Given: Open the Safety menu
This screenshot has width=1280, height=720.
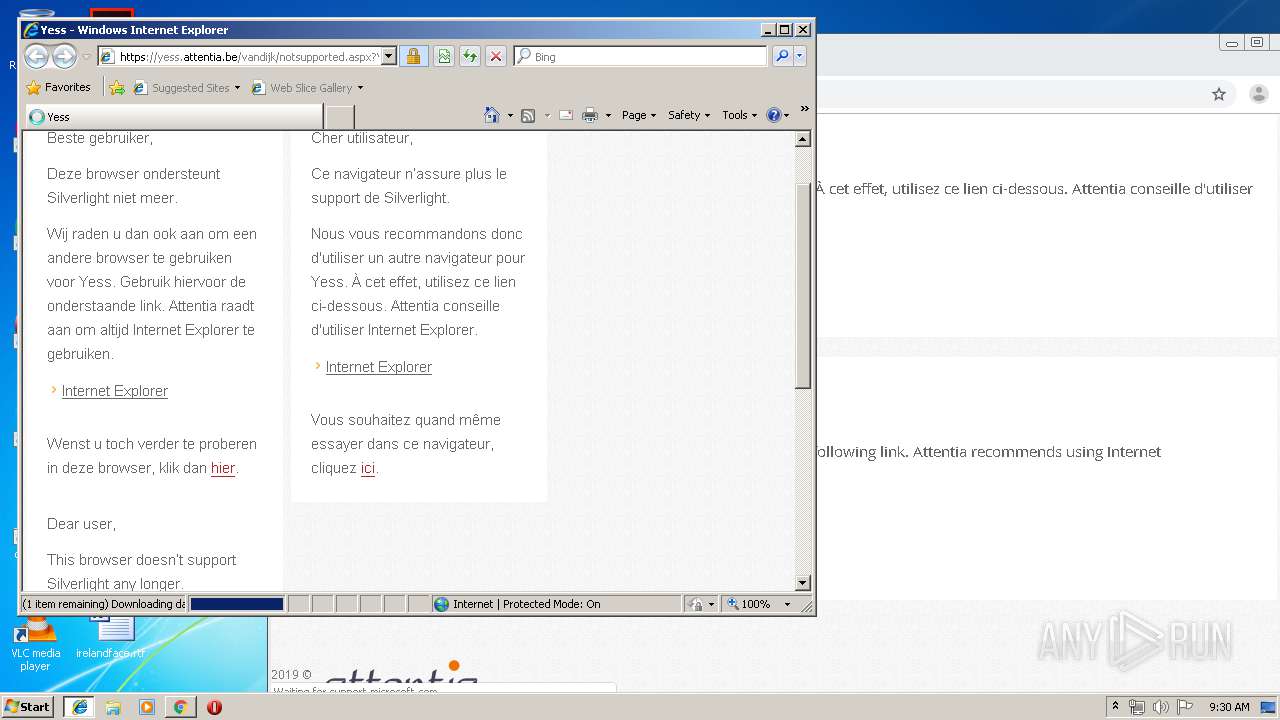Looking at the screenshot, I should click(689, 115).
